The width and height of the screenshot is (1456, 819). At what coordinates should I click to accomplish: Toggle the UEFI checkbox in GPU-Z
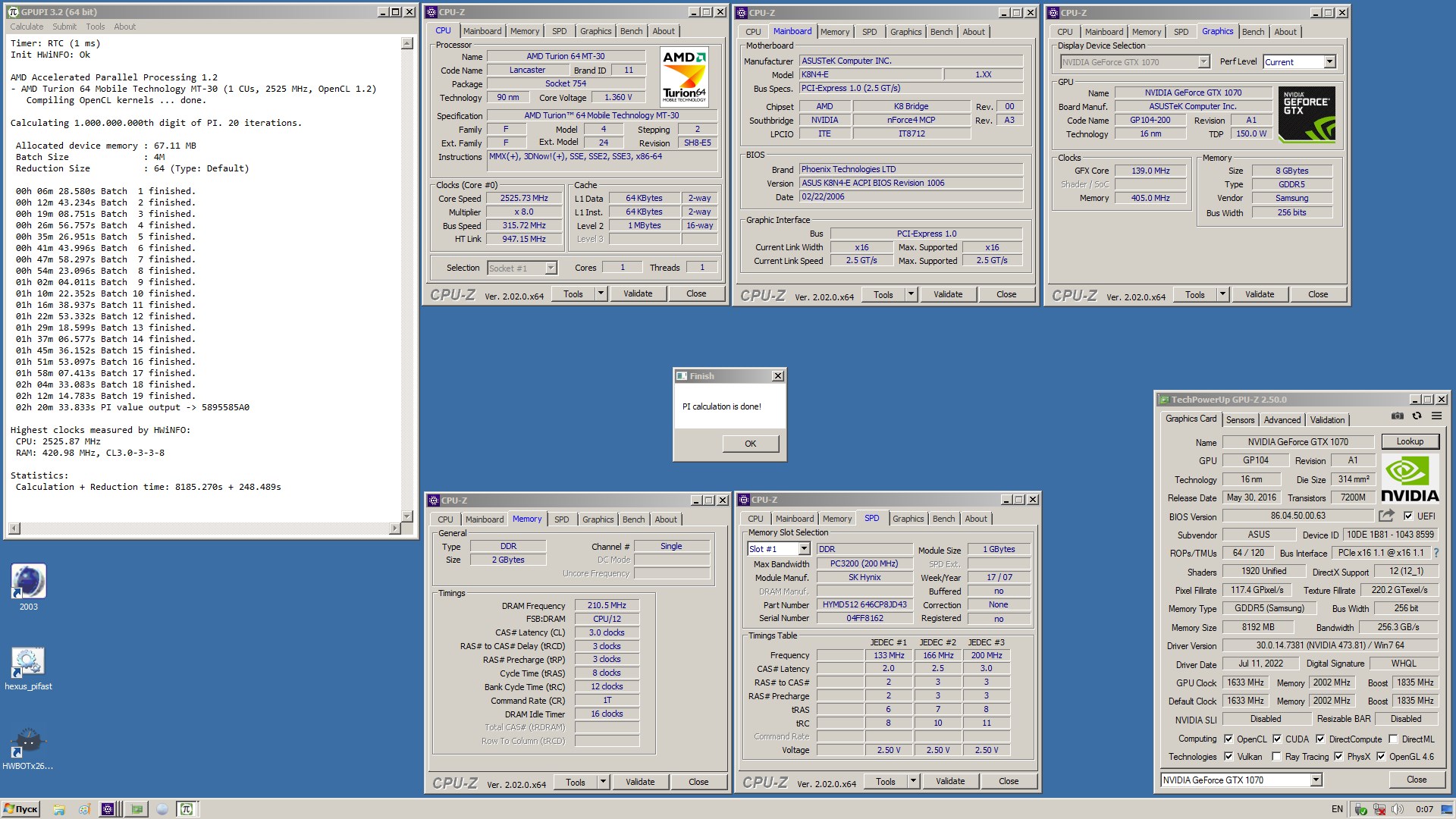tap(1408, 516)
